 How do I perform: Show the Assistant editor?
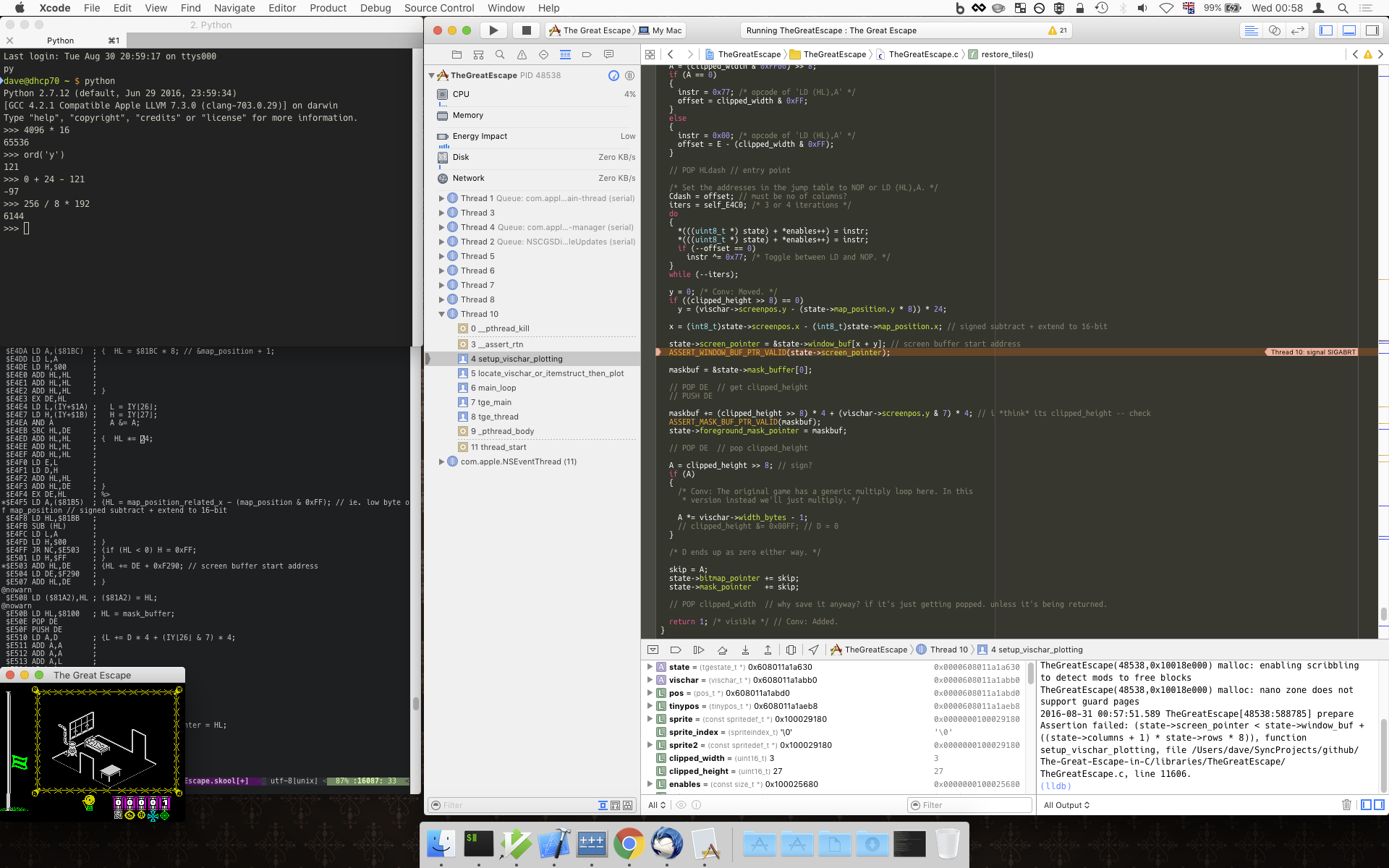[x=1275, y=30]
